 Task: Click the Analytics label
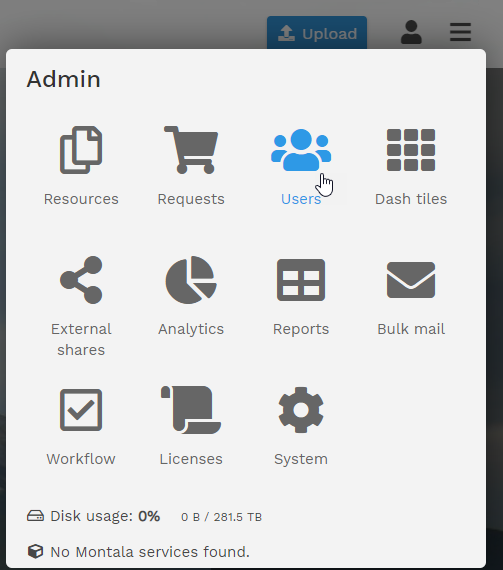tap(191, 330)
